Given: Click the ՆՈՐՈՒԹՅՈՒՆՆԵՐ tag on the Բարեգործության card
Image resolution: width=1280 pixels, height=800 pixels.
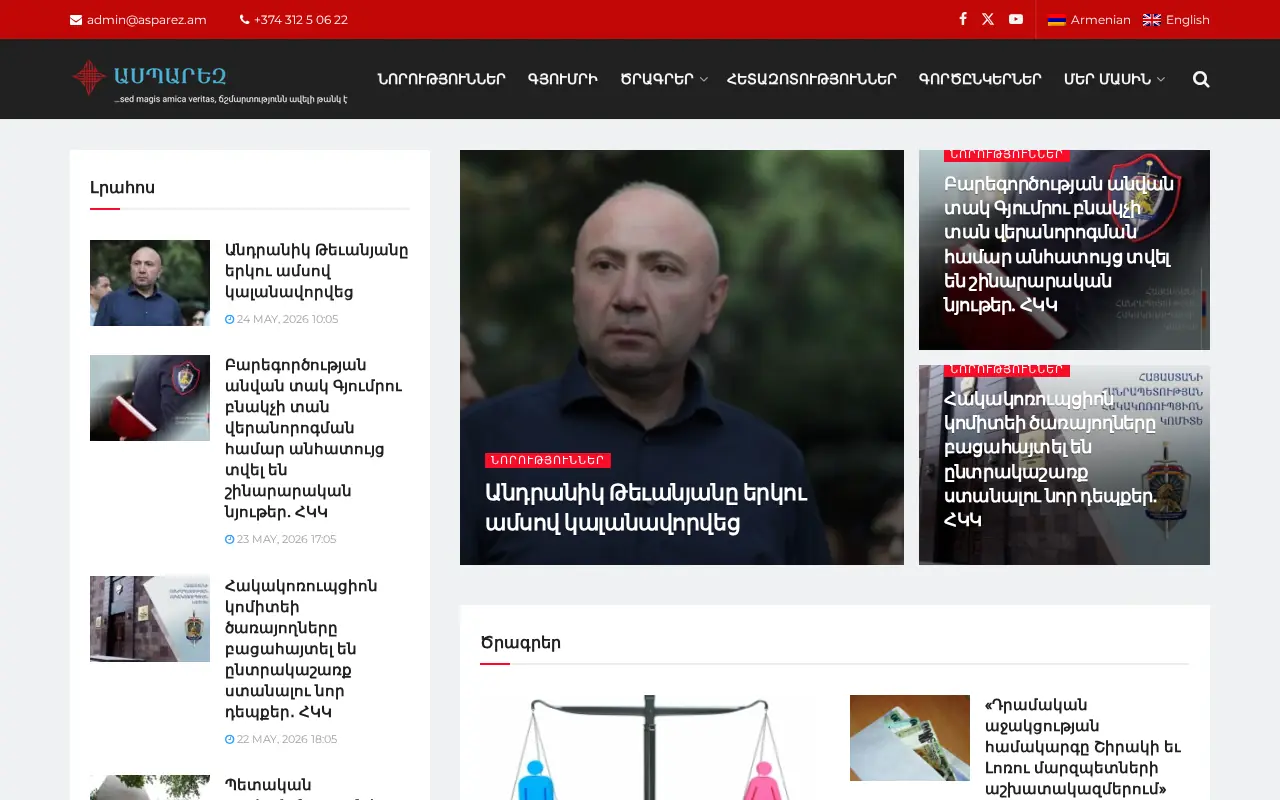Looking at the screenshot, I should [x=1007, y=155].
